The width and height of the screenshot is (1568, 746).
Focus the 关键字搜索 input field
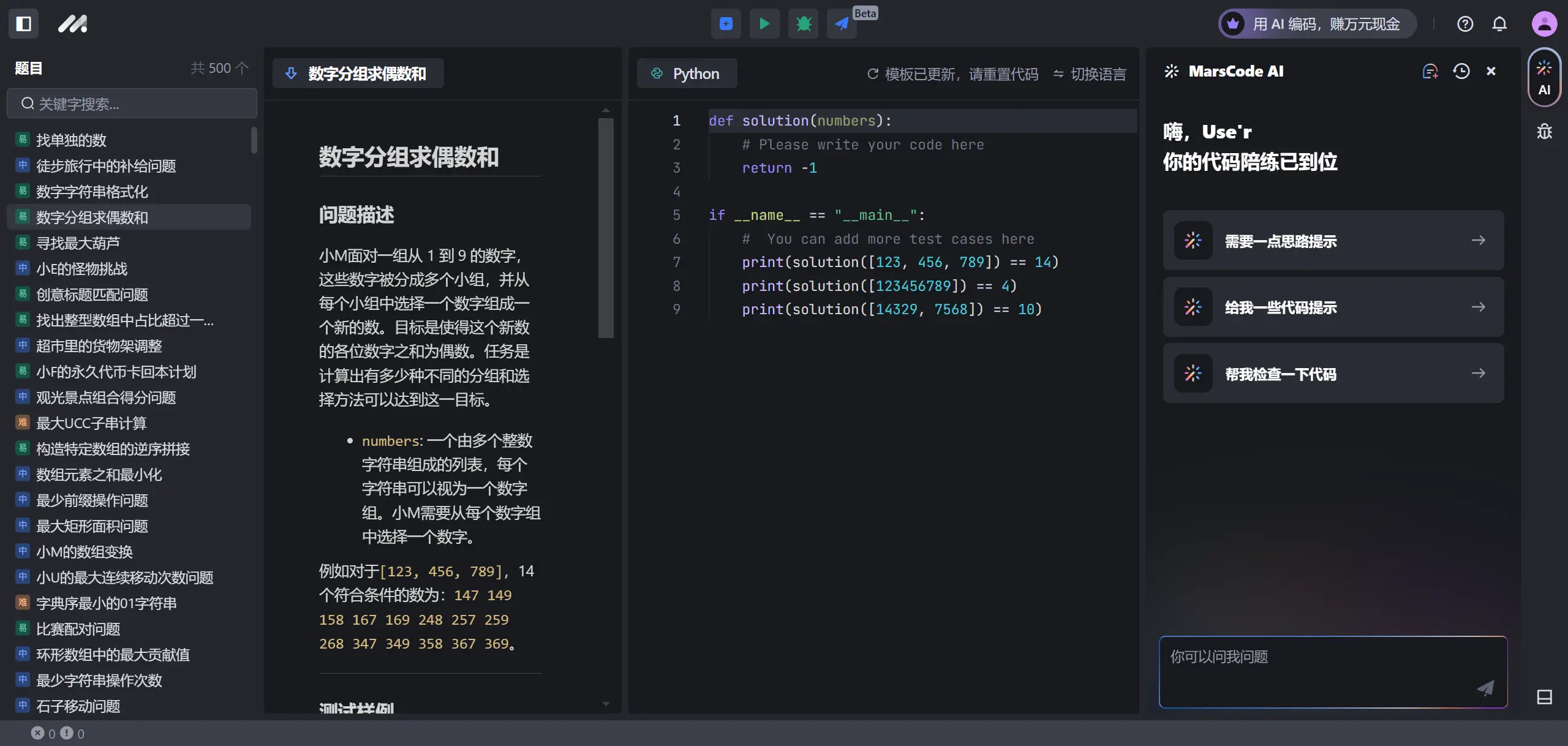point(132,104)
